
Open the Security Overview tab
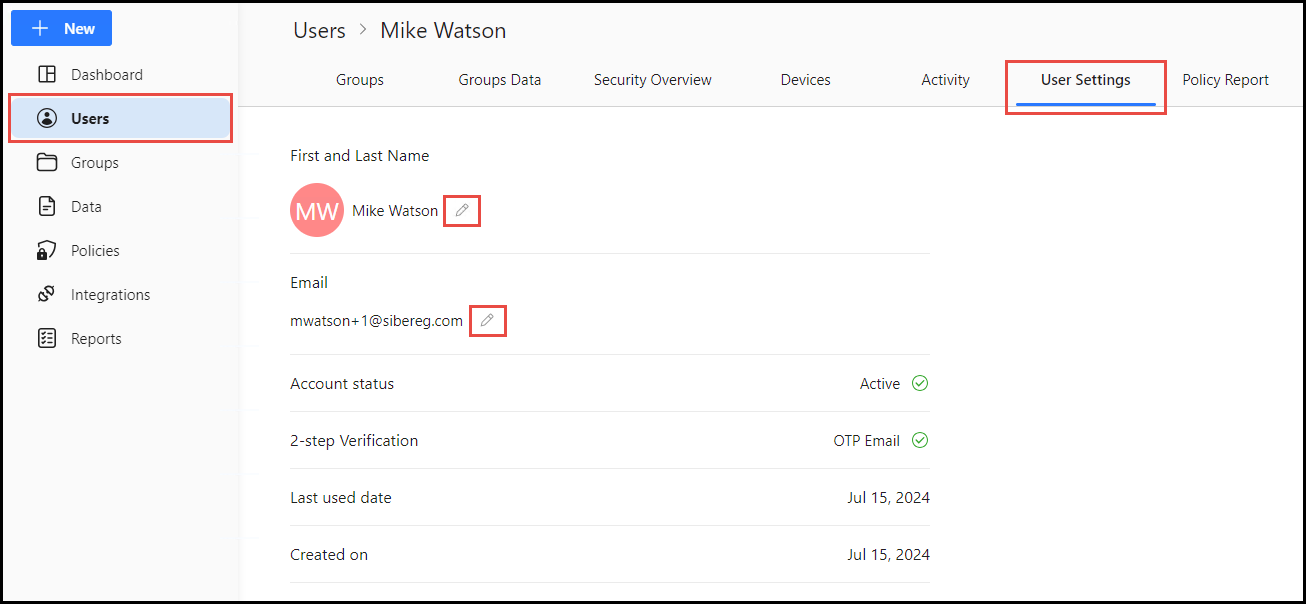coord(653,80)
